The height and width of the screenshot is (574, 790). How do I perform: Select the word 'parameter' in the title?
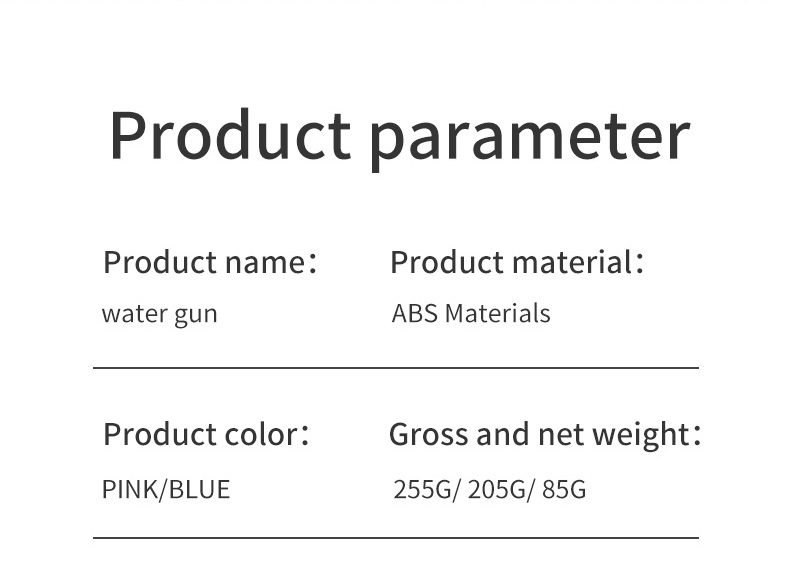530,142
